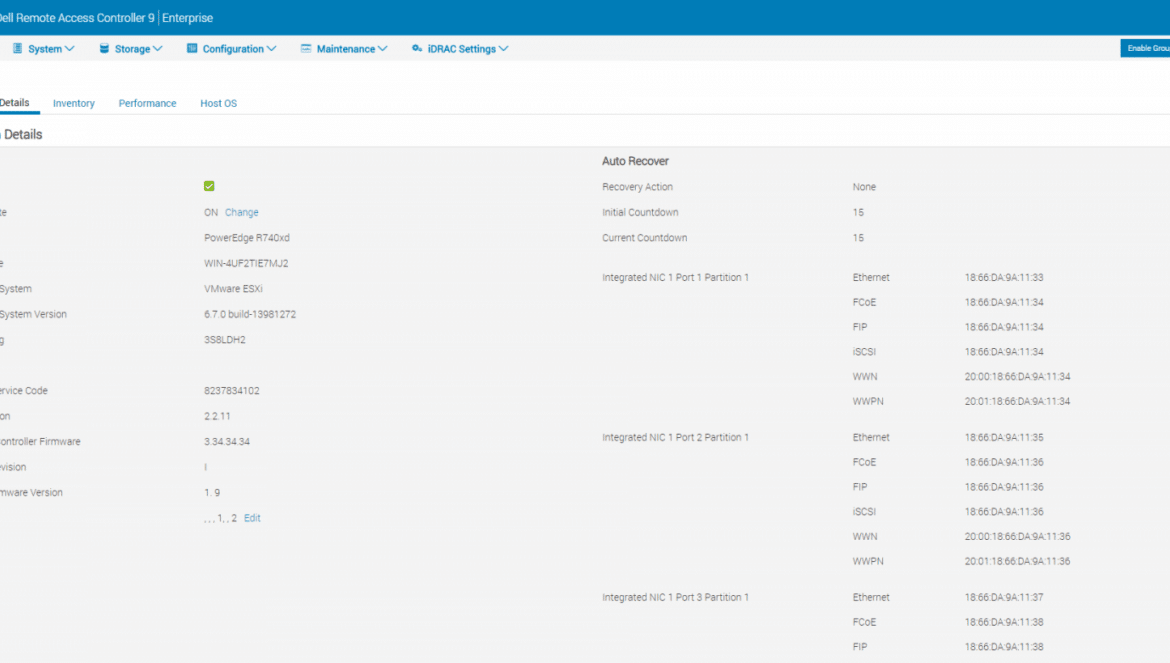
Task: Click the Change power state link
Action: 242,213
